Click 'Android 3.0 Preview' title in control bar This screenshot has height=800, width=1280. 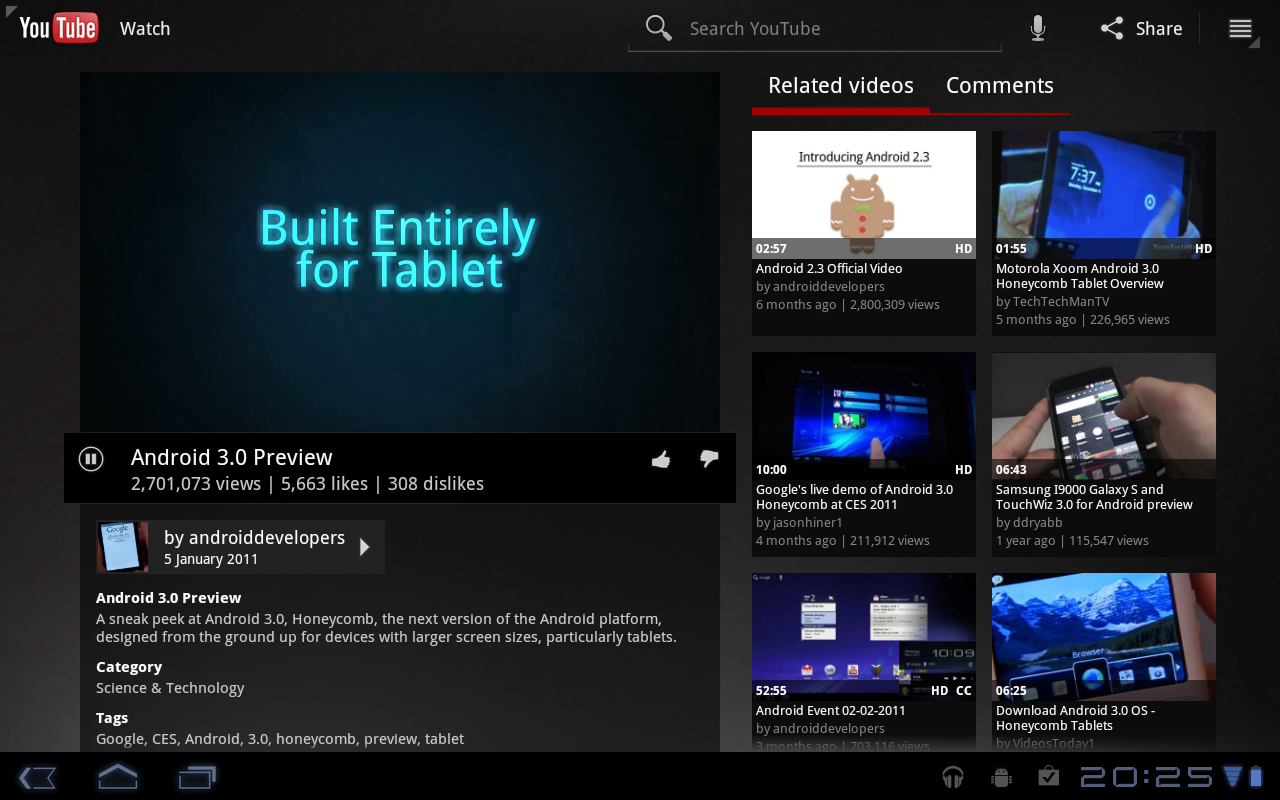(231, 458)
